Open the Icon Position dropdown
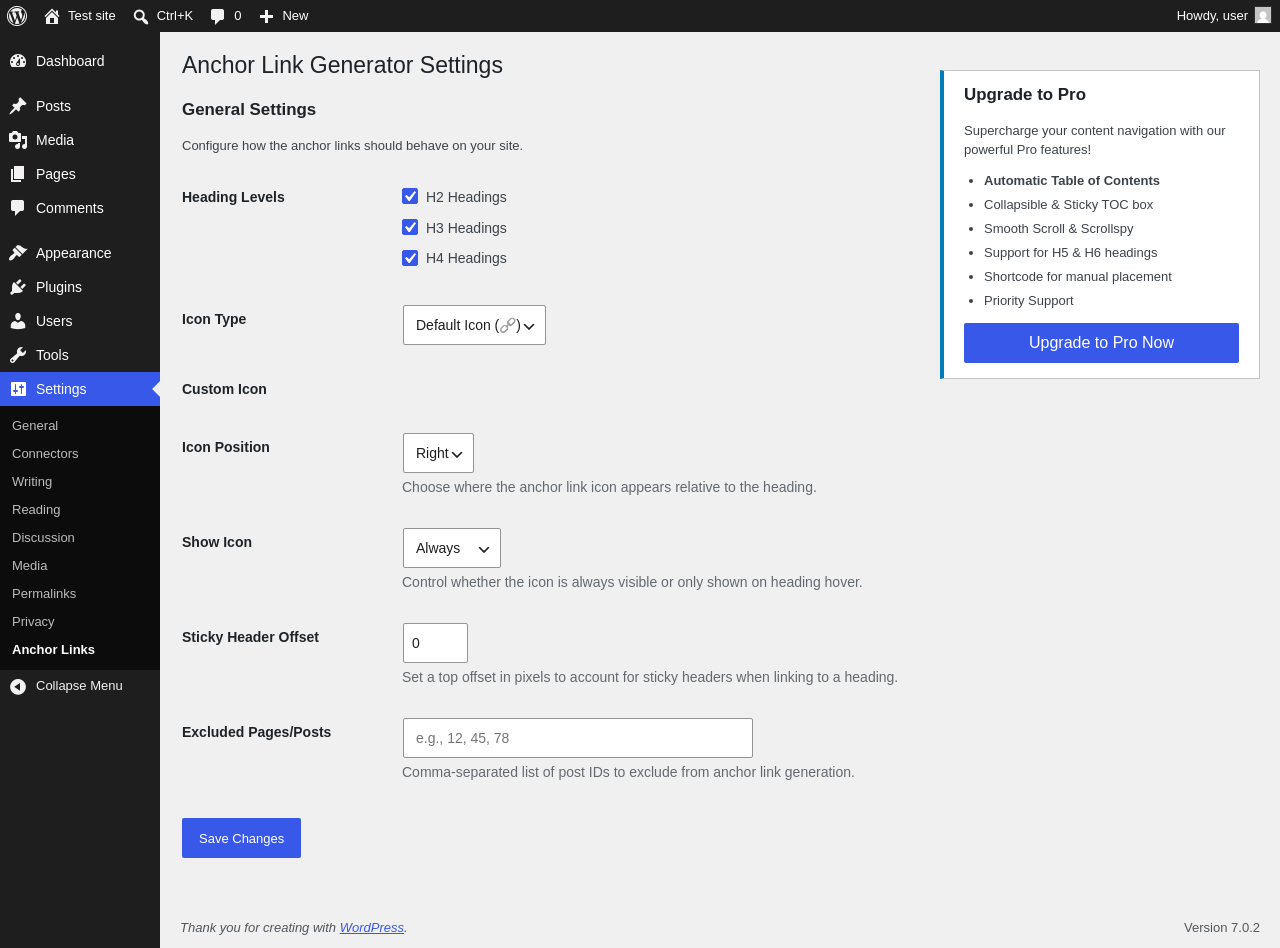The width and height of the screenshot is (1280, 948). click(x=438, y=453)
